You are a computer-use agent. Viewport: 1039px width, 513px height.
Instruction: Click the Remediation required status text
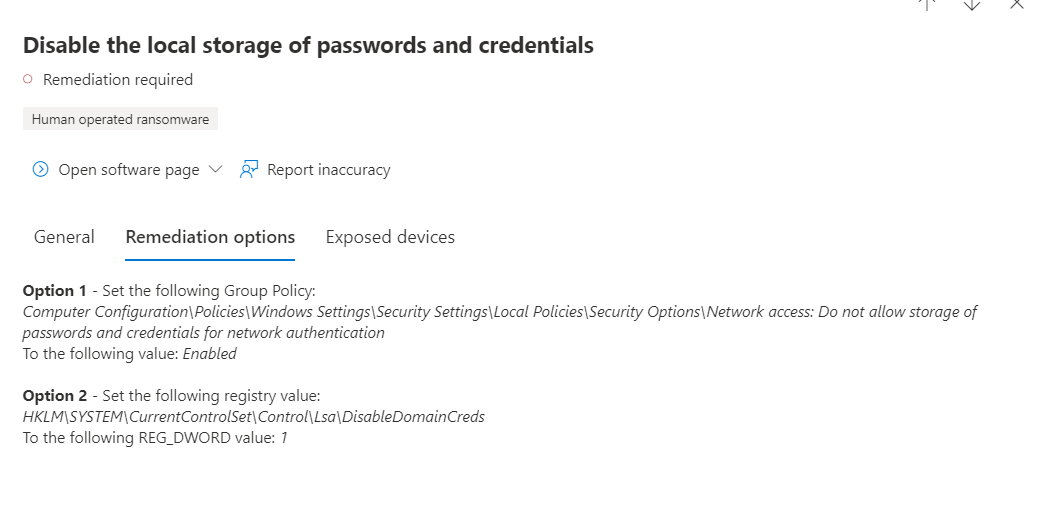click(118, 80)
